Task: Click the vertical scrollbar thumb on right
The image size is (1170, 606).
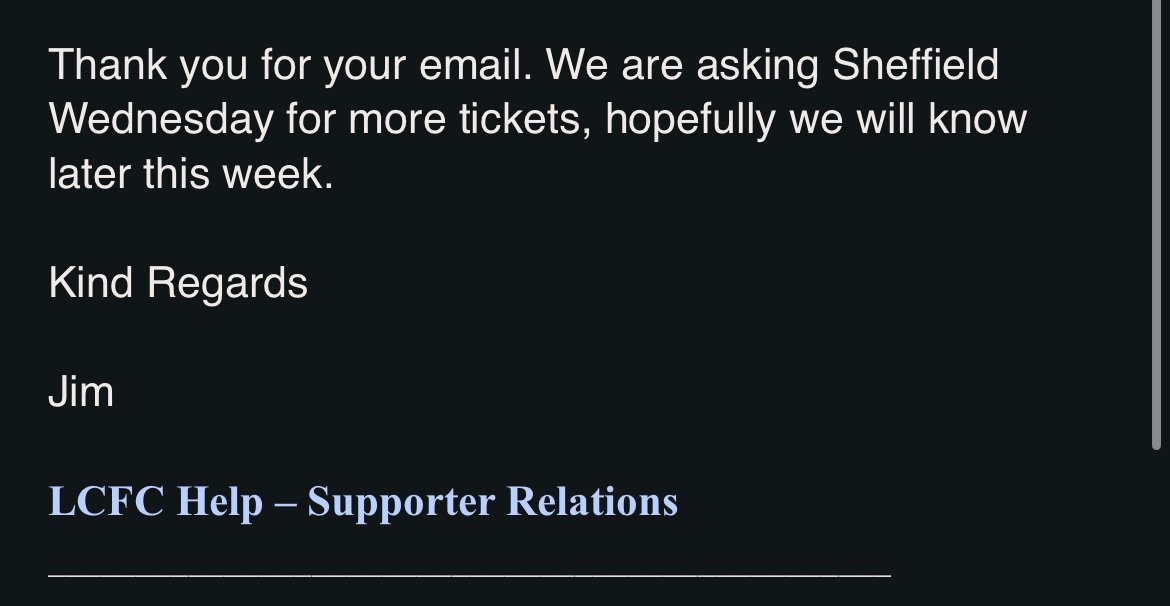Action: (1156, 224)
